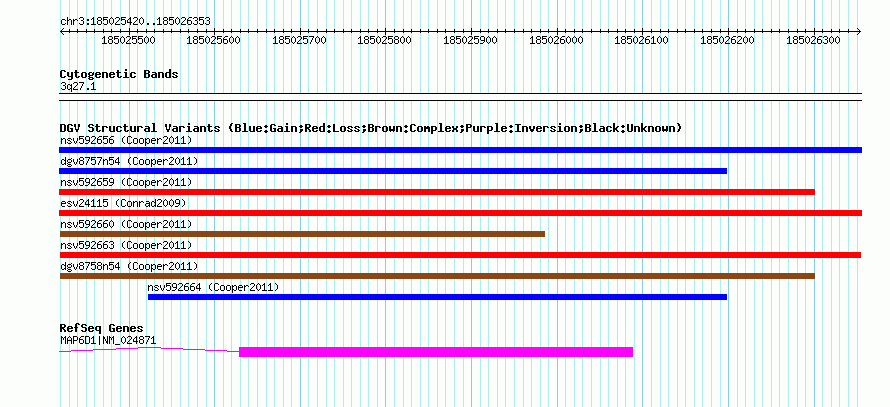Select the nsv592663 red loss bar
Viewport: 890px width, 407px height.
pos(460,255)
